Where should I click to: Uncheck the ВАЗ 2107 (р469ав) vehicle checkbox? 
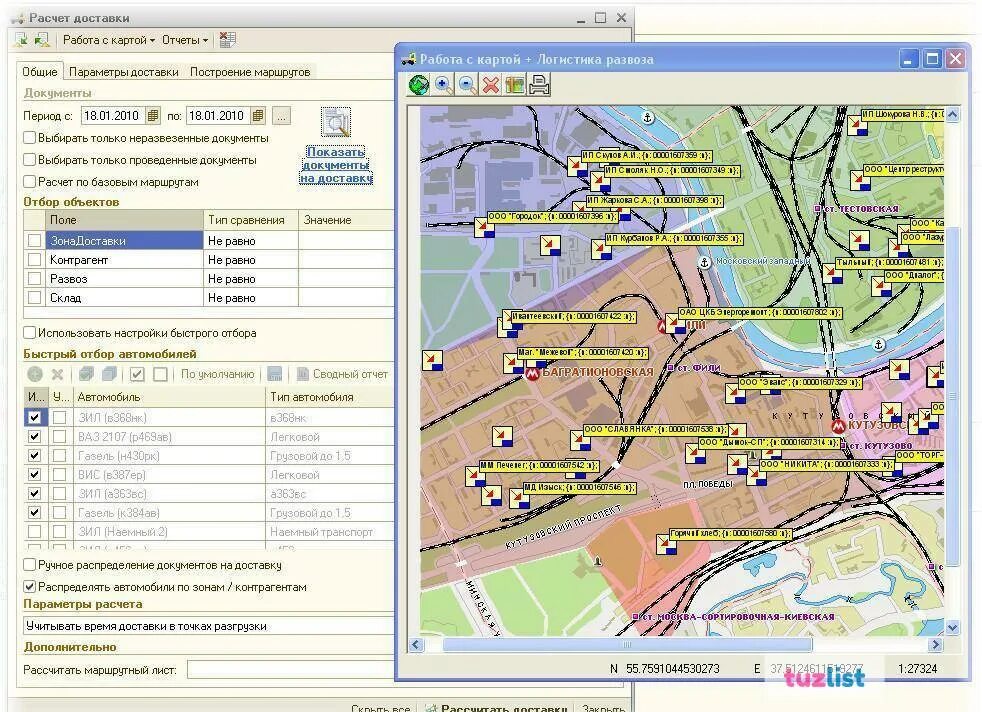click(x=34, y=436)
